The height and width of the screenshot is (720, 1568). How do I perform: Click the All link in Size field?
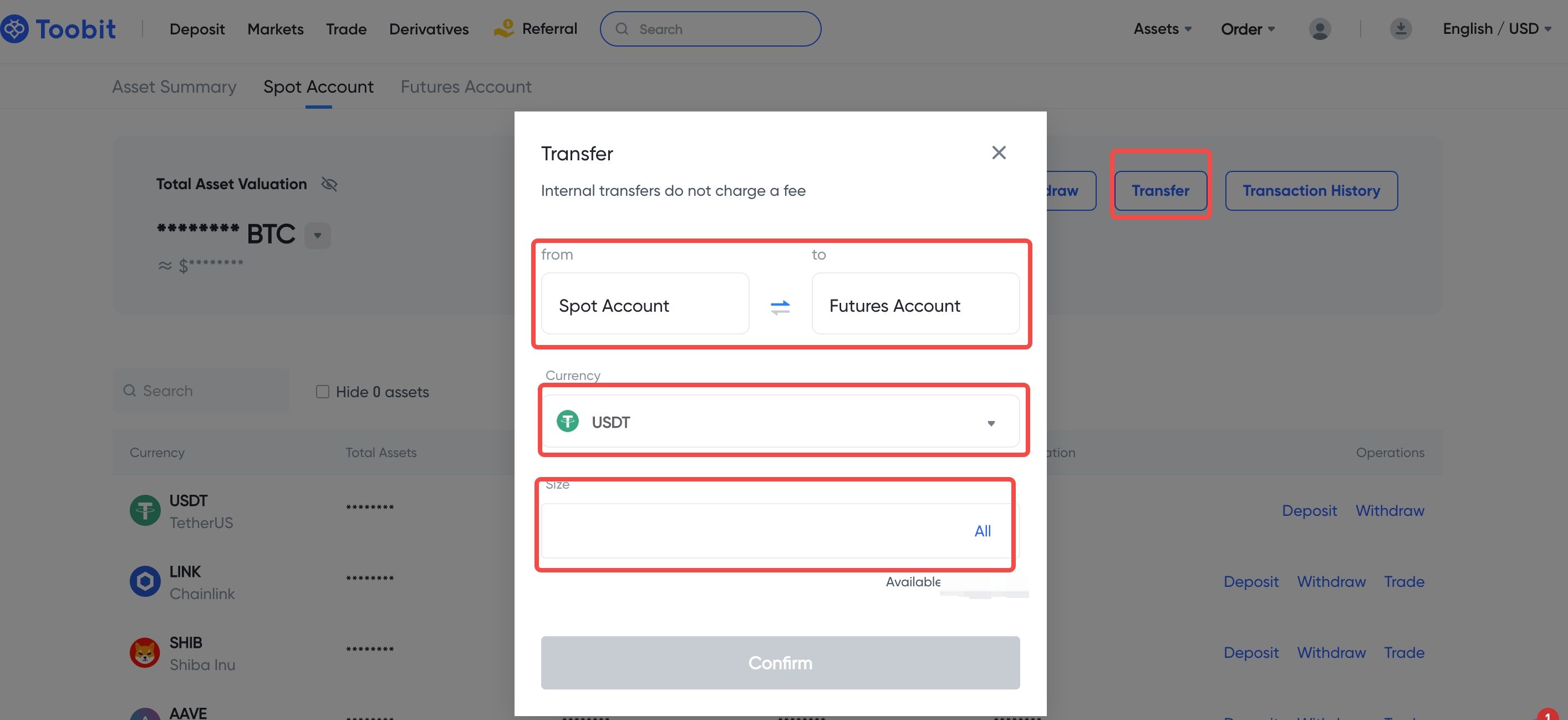click(982, 530)
